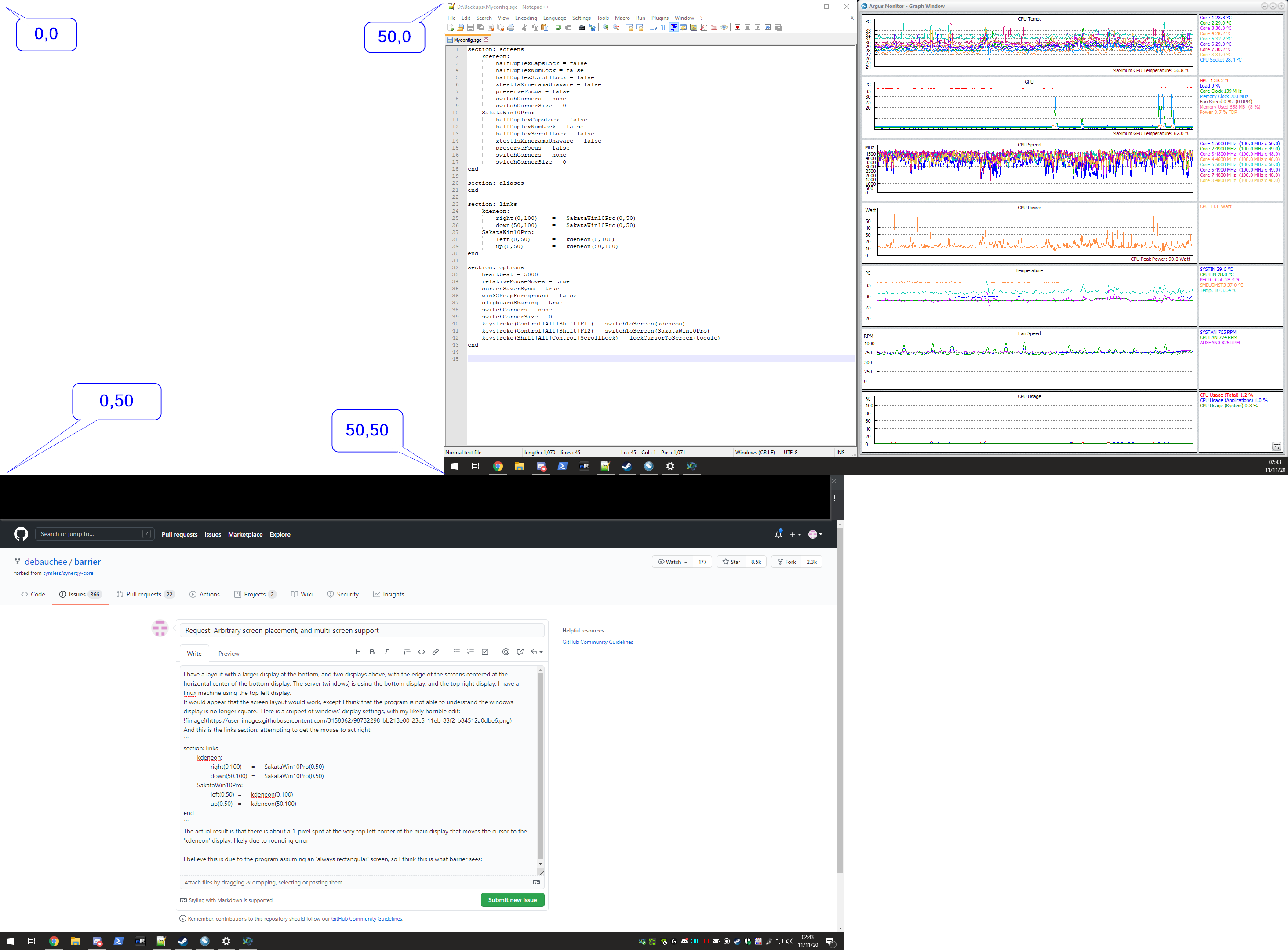Click the numbered list icon in markdown toolbar

pyautogui.click(x=471, y=651)
